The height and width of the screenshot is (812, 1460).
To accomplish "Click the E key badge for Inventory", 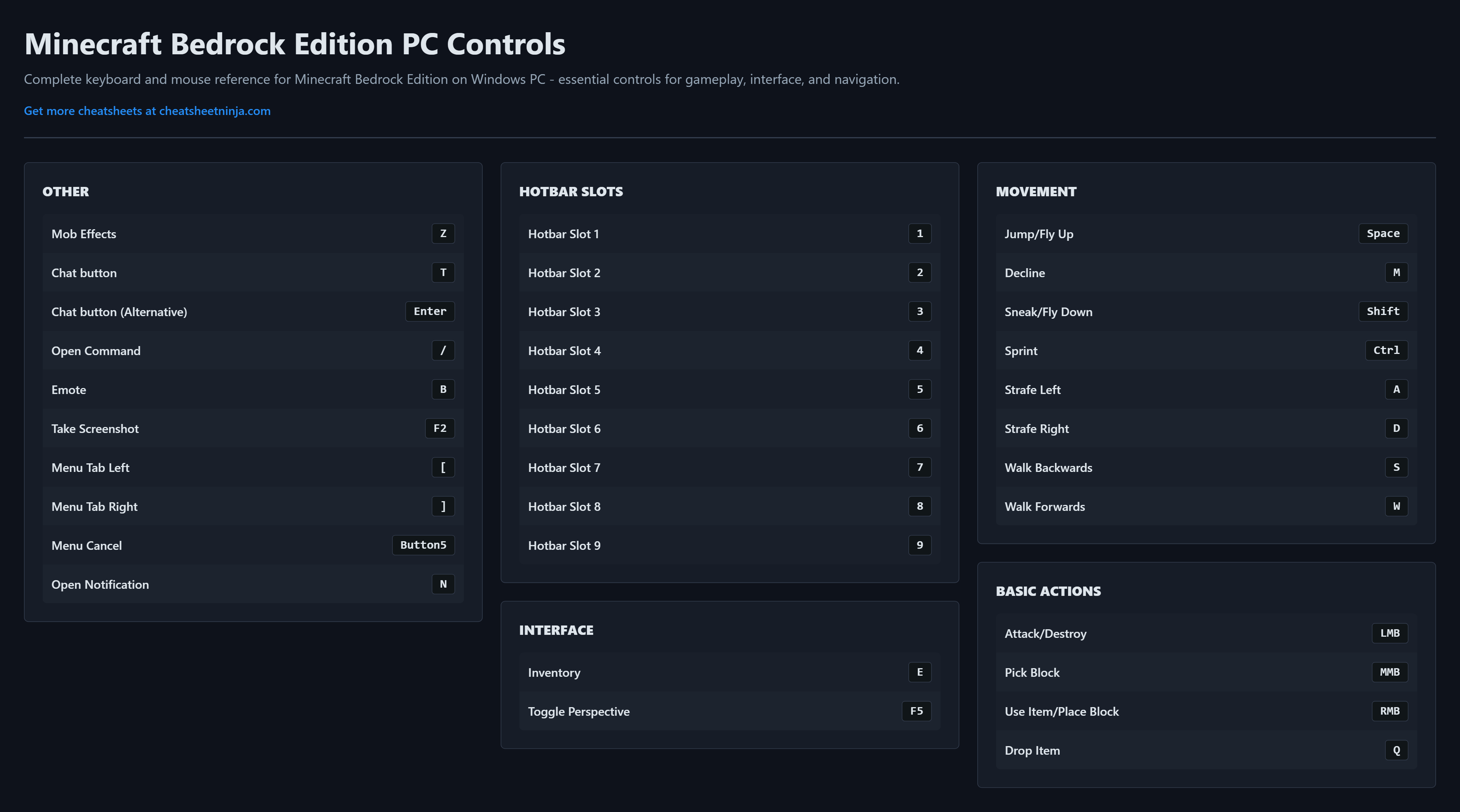I will pyautogui.click(x=919, y=672).
